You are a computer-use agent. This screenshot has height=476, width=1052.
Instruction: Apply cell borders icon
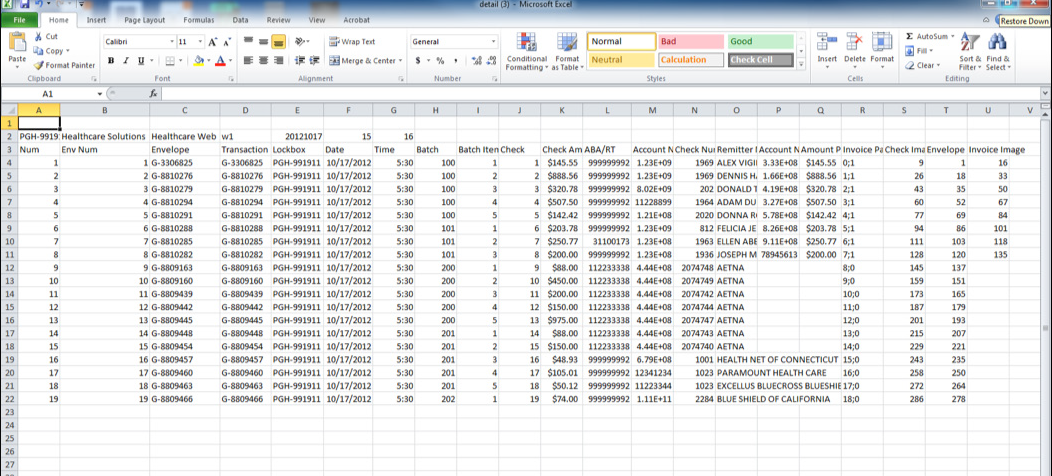pyautogui.click(x=170, y=60)
